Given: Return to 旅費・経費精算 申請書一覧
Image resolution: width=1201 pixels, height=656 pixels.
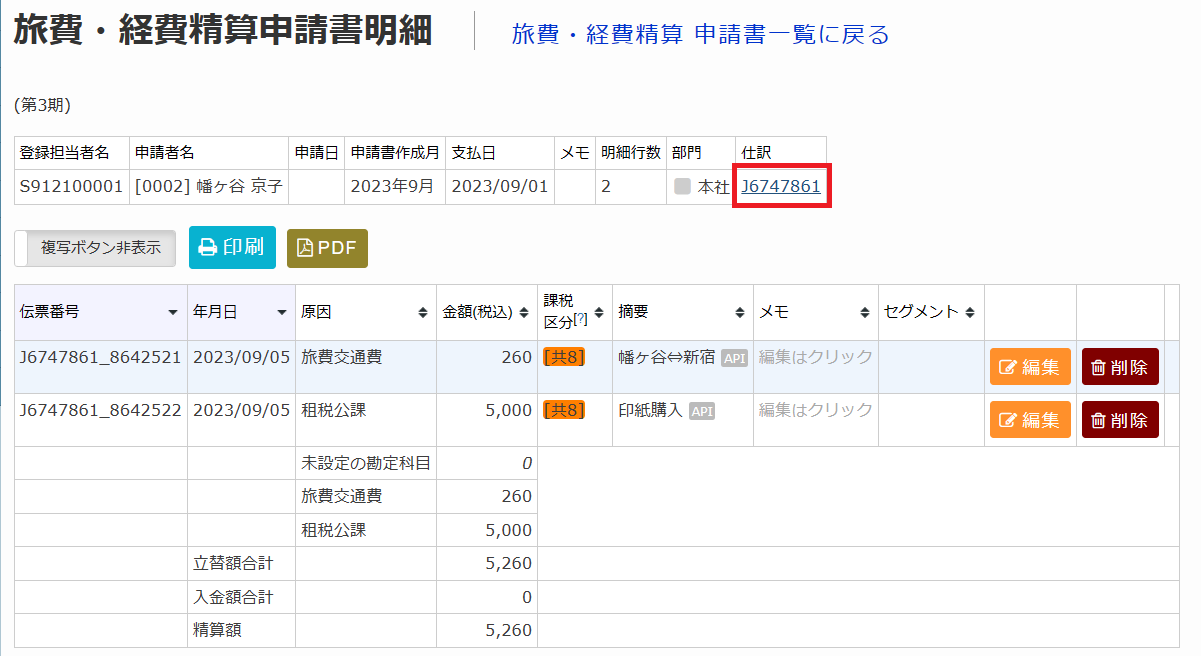Looking at the screenshot, I should tap(700, 35).
